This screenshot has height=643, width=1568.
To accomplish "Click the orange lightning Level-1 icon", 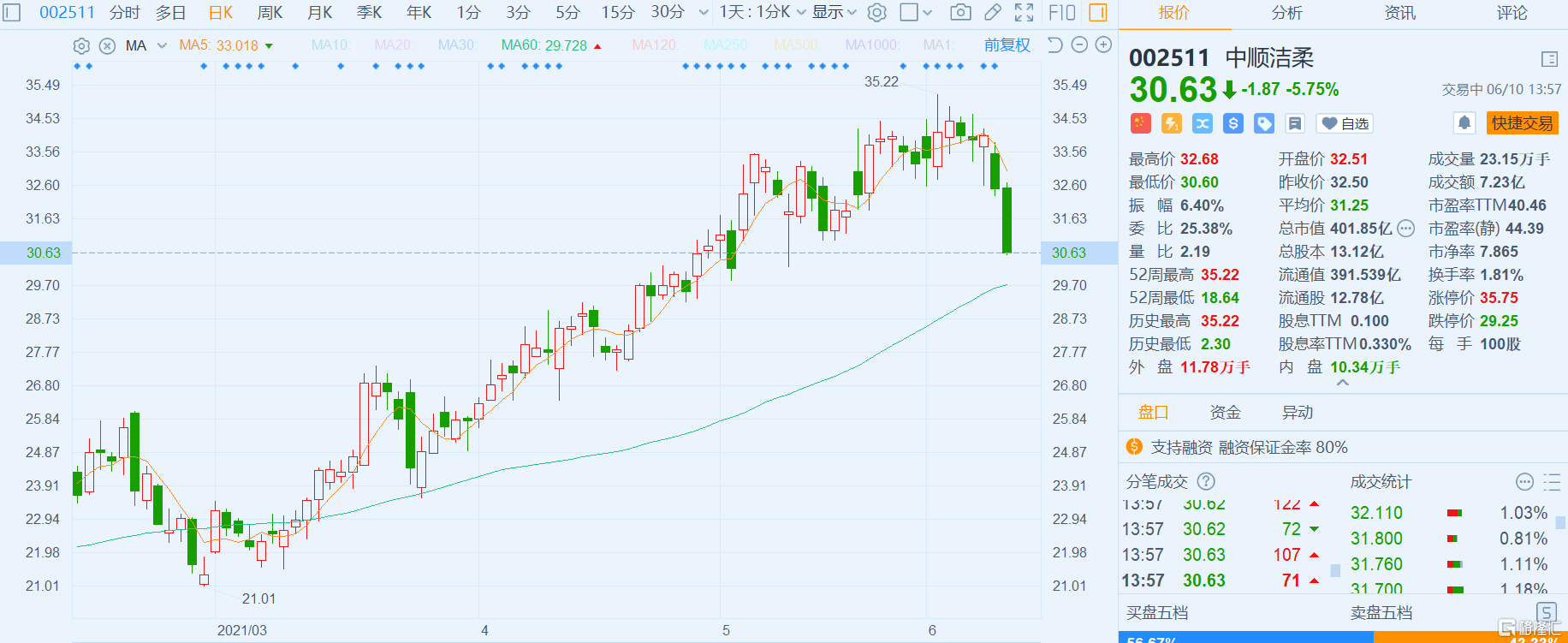I will click(1172, 123).
